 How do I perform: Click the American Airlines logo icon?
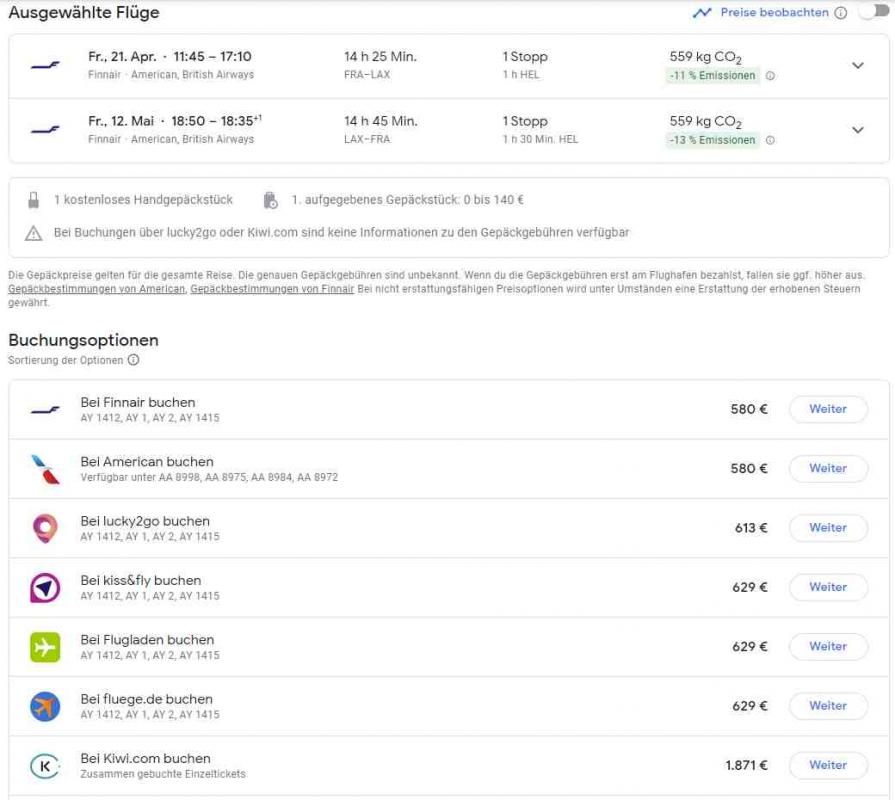(45, 469)
